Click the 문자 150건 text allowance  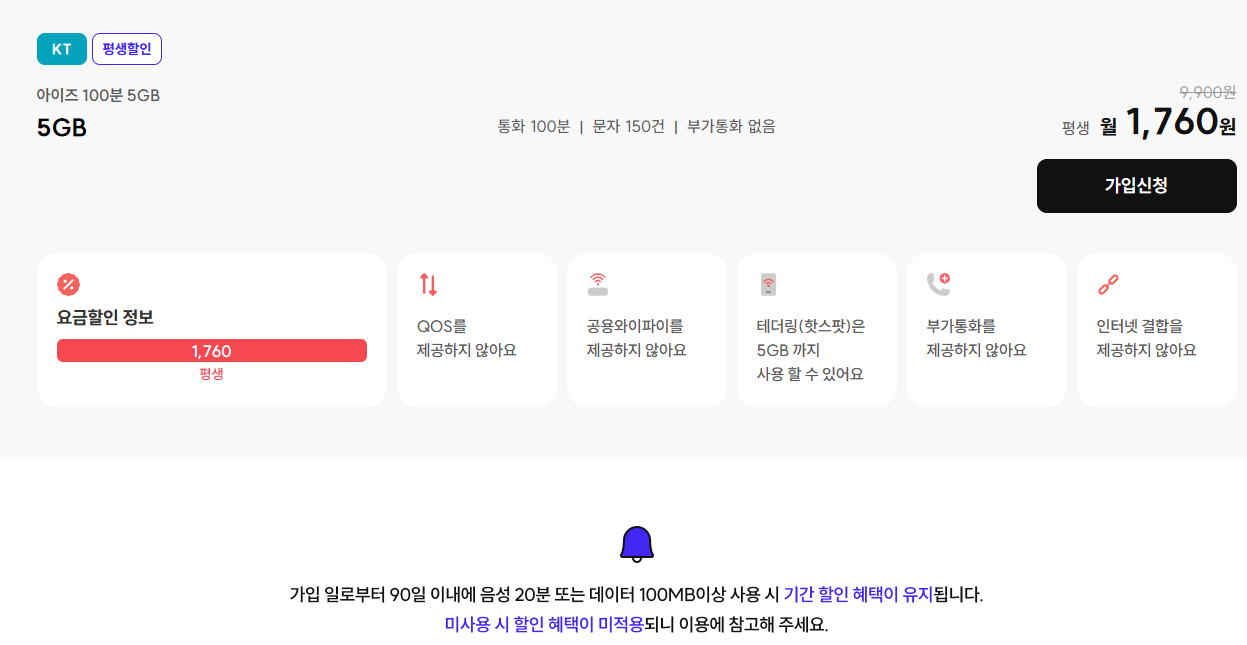(628, 126)
